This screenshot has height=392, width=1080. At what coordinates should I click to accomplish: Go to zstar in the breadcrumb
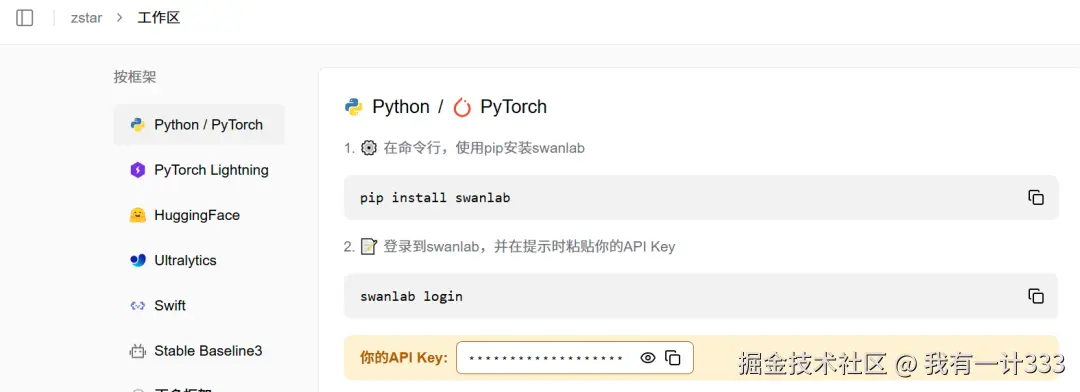point(86,18)
